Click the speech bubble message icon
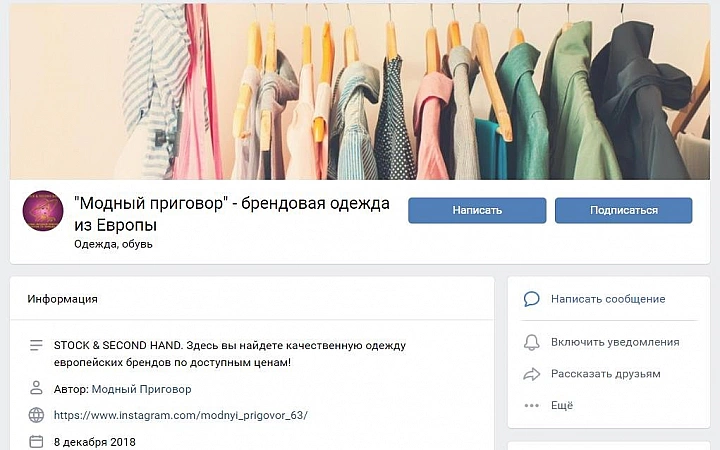 click(531, 299)
